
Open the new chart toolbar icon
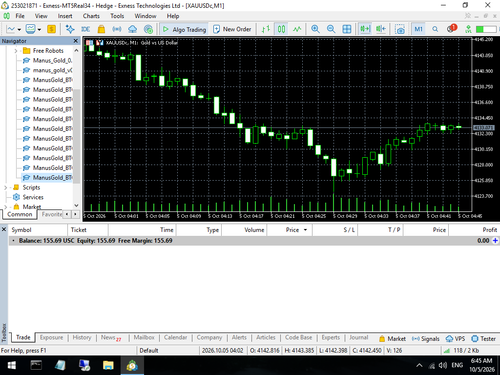11,29
